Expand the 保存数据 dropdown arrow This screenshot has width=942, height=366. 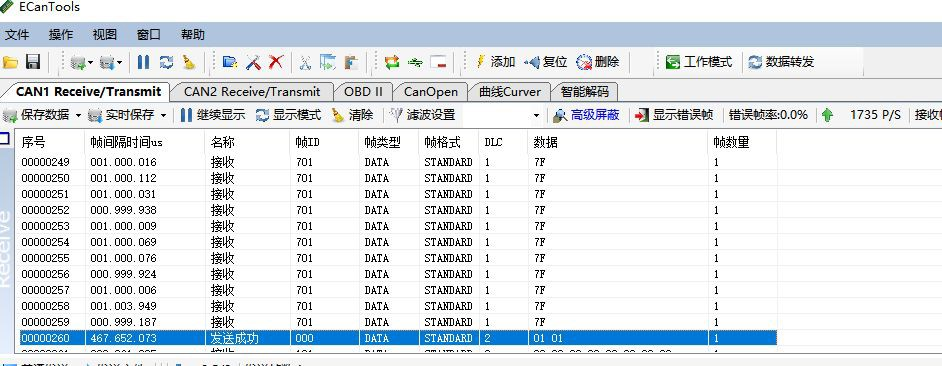click(x=78, y=115)
